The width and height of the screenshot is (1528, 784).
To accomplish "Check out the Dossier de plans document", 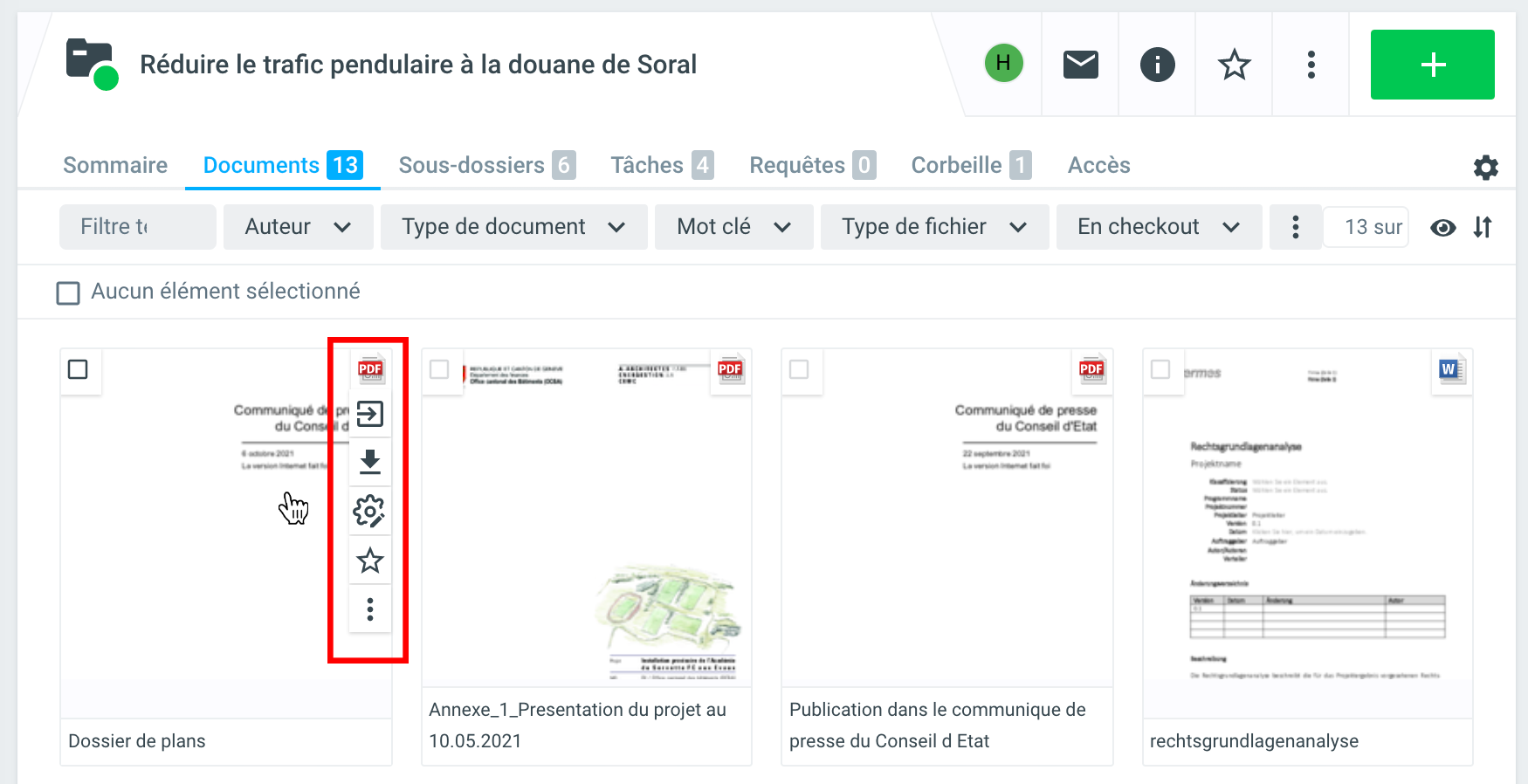I will point(370,414).
